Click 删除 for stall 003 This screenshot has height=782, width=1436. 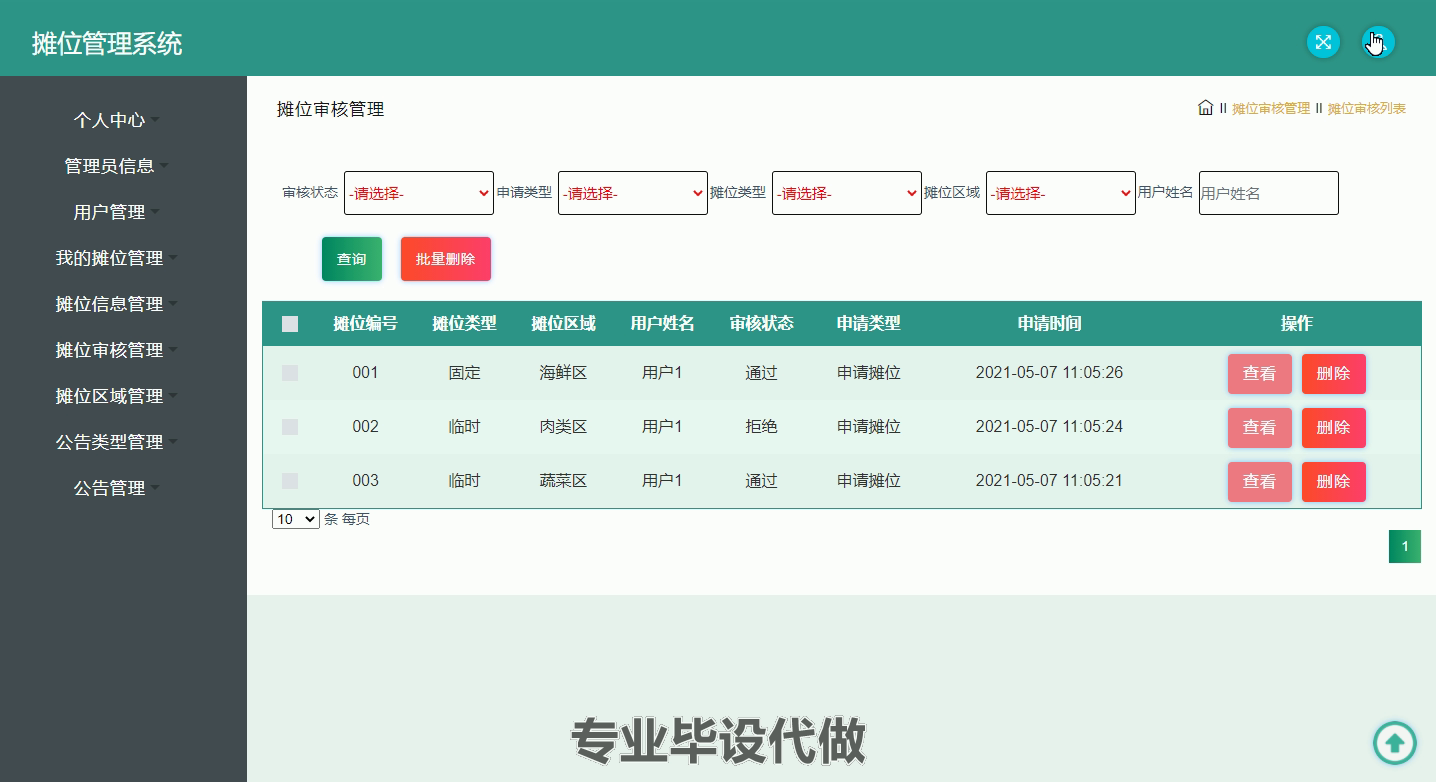(1334, 482)
